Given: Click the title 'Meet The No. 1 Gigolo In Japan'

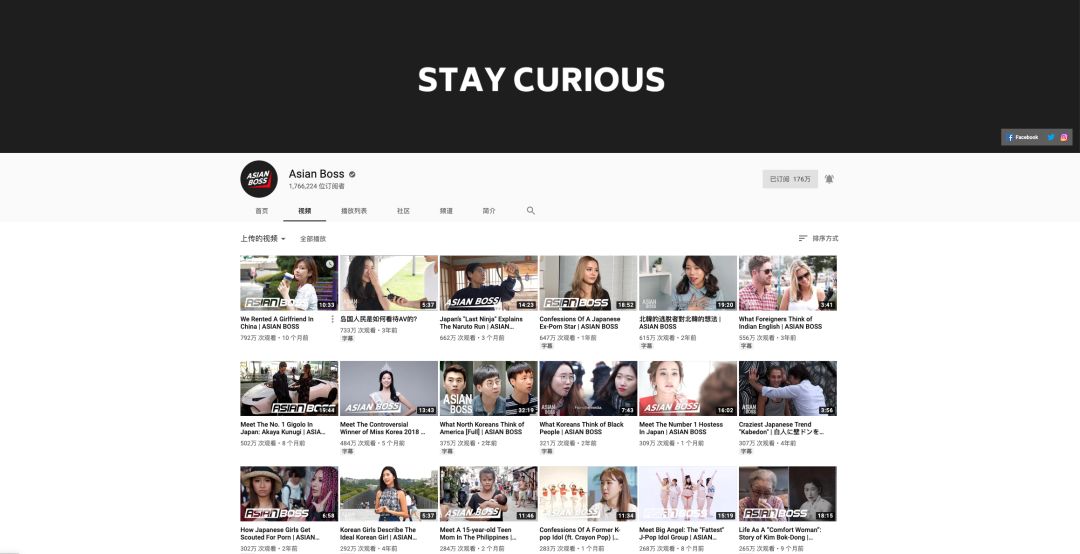Looking at the screenshot, I should point(282,428).
